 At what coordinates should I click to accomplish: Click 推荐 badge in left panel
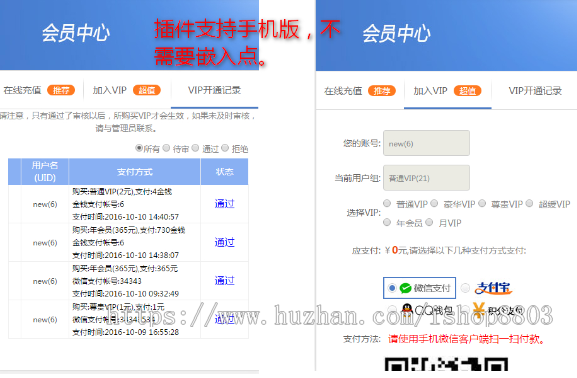pyautogui.click(x=61, y=90)
